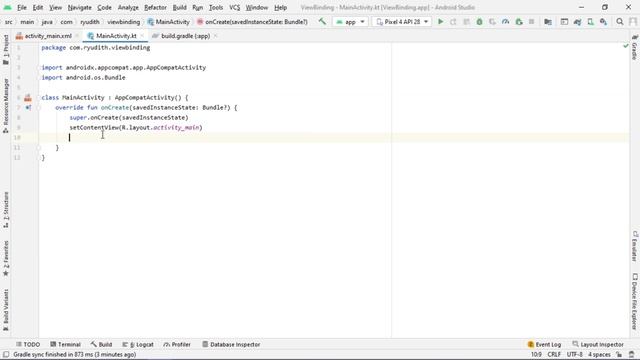640x360 pixels.
Task: Open the Event Log
Action: 544,344
